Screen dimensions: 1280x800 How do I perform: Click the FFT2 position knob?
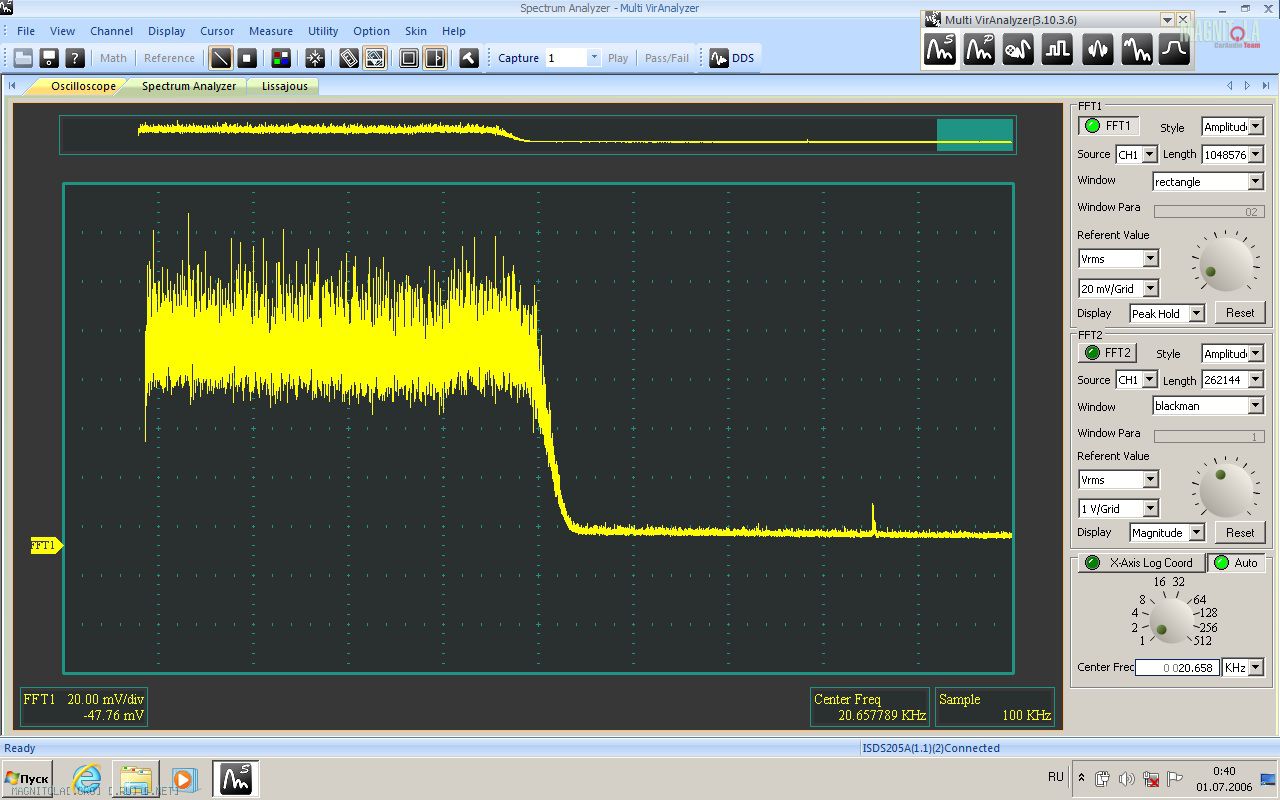(1224, 488)
